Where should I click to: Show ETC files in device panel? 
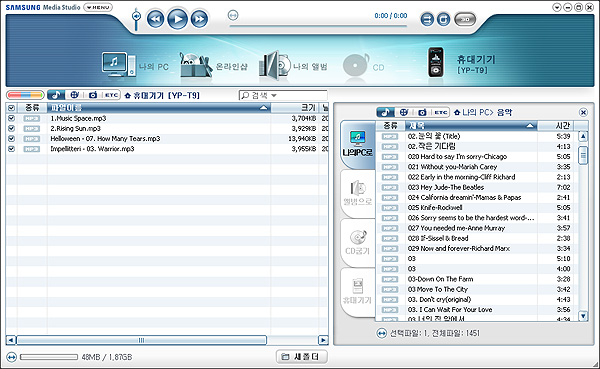(x=111, y=95)
